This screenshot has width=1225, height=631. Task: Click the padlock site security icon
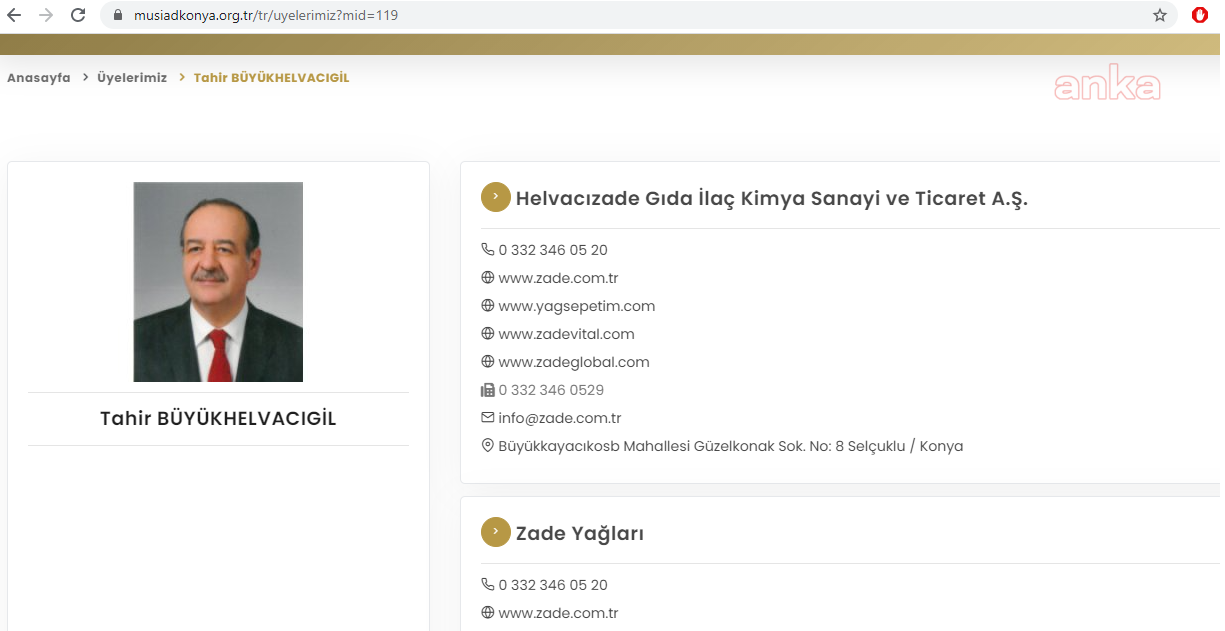coord(118,16)
